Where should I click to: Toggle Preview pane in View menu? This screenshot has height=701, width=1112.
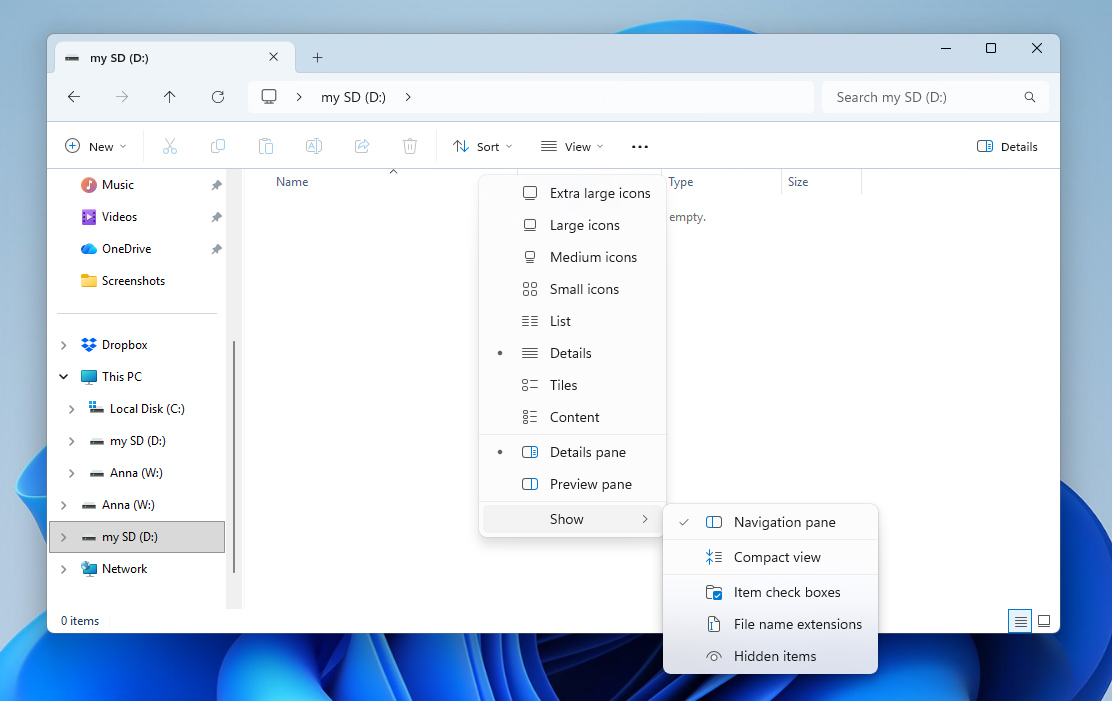pyautogui.click(x=572, y=484)
